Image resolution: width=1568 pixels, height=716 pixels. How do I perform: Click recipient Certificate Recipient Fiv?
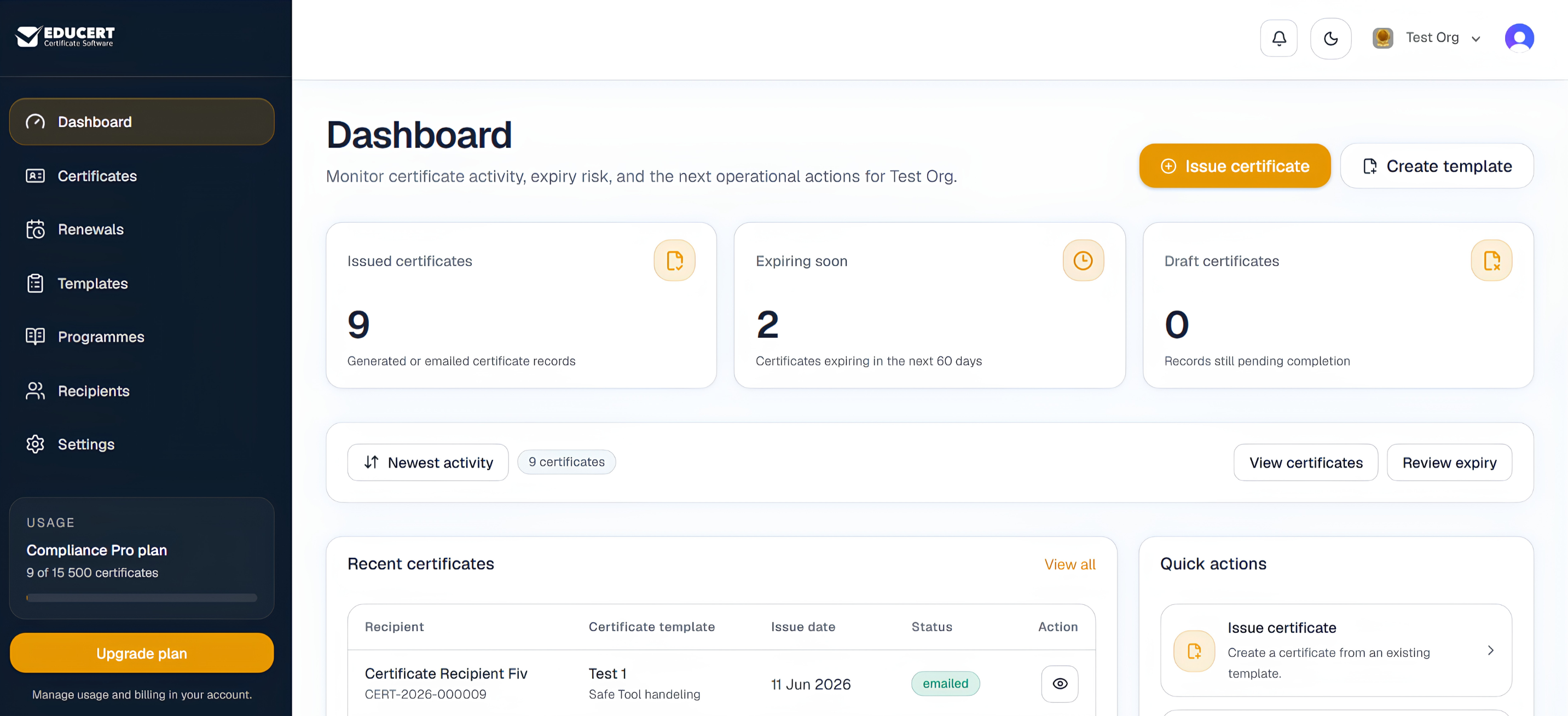click(445, 673)
